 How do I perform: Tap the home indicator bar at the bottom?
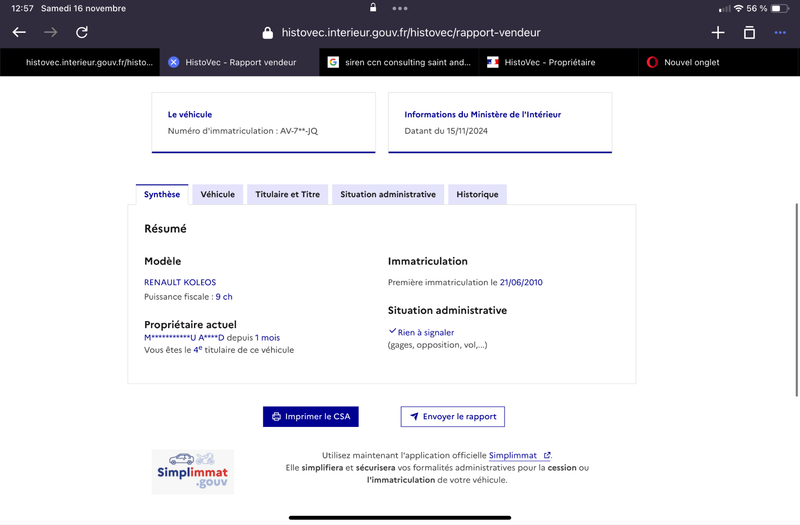tap(400, 517)
